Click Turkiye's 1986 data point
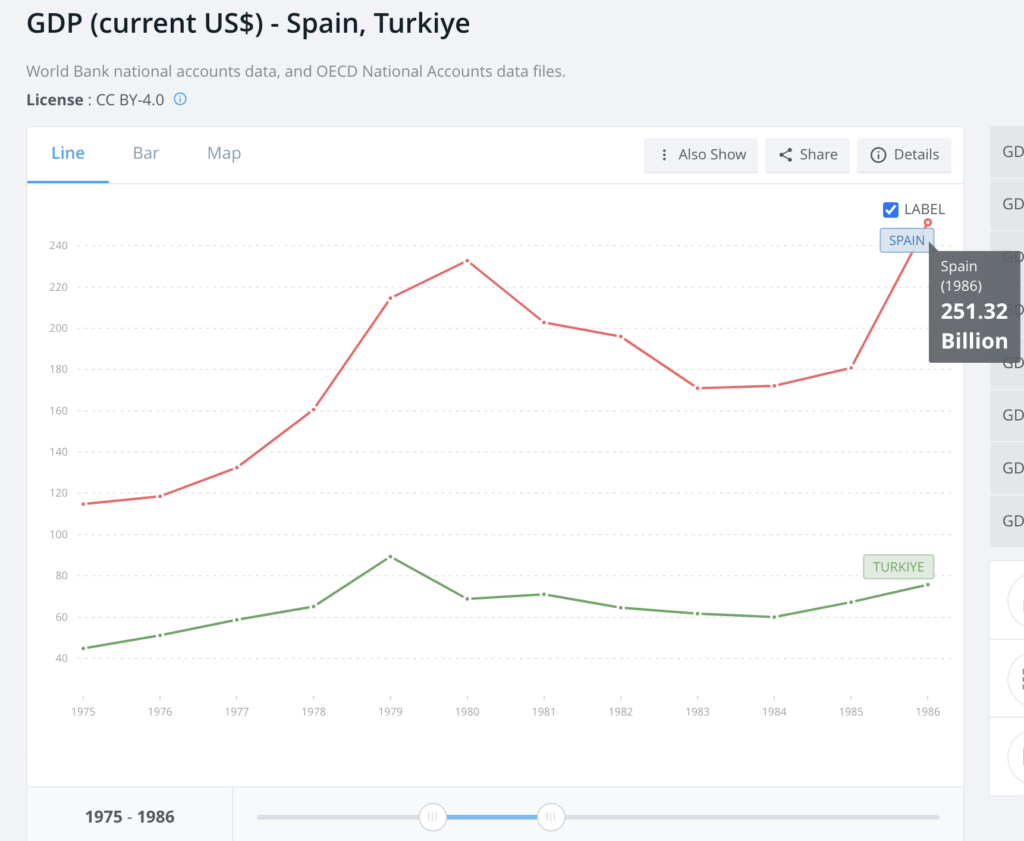The image size is (1024, 841). click(x=928, y=584)
